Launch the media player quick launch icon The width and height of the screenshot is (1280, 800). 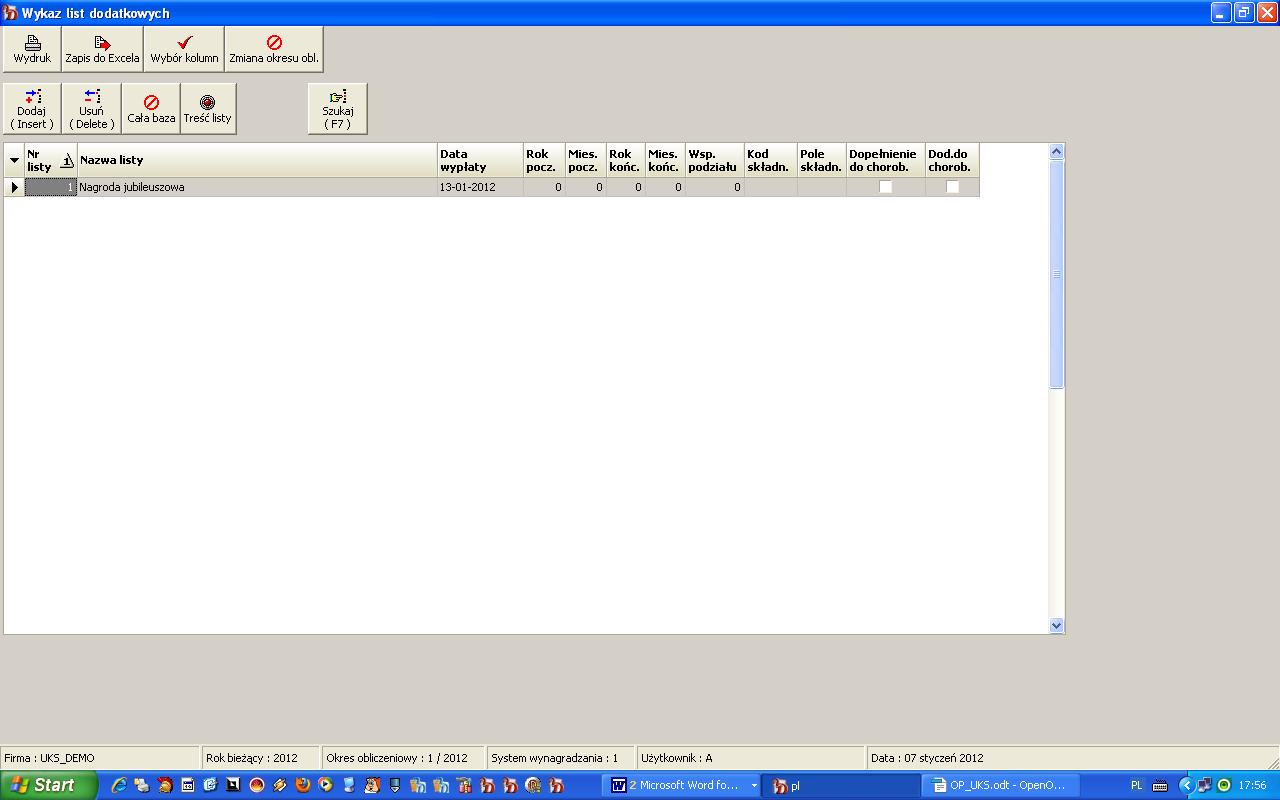(x=326, y=786)
